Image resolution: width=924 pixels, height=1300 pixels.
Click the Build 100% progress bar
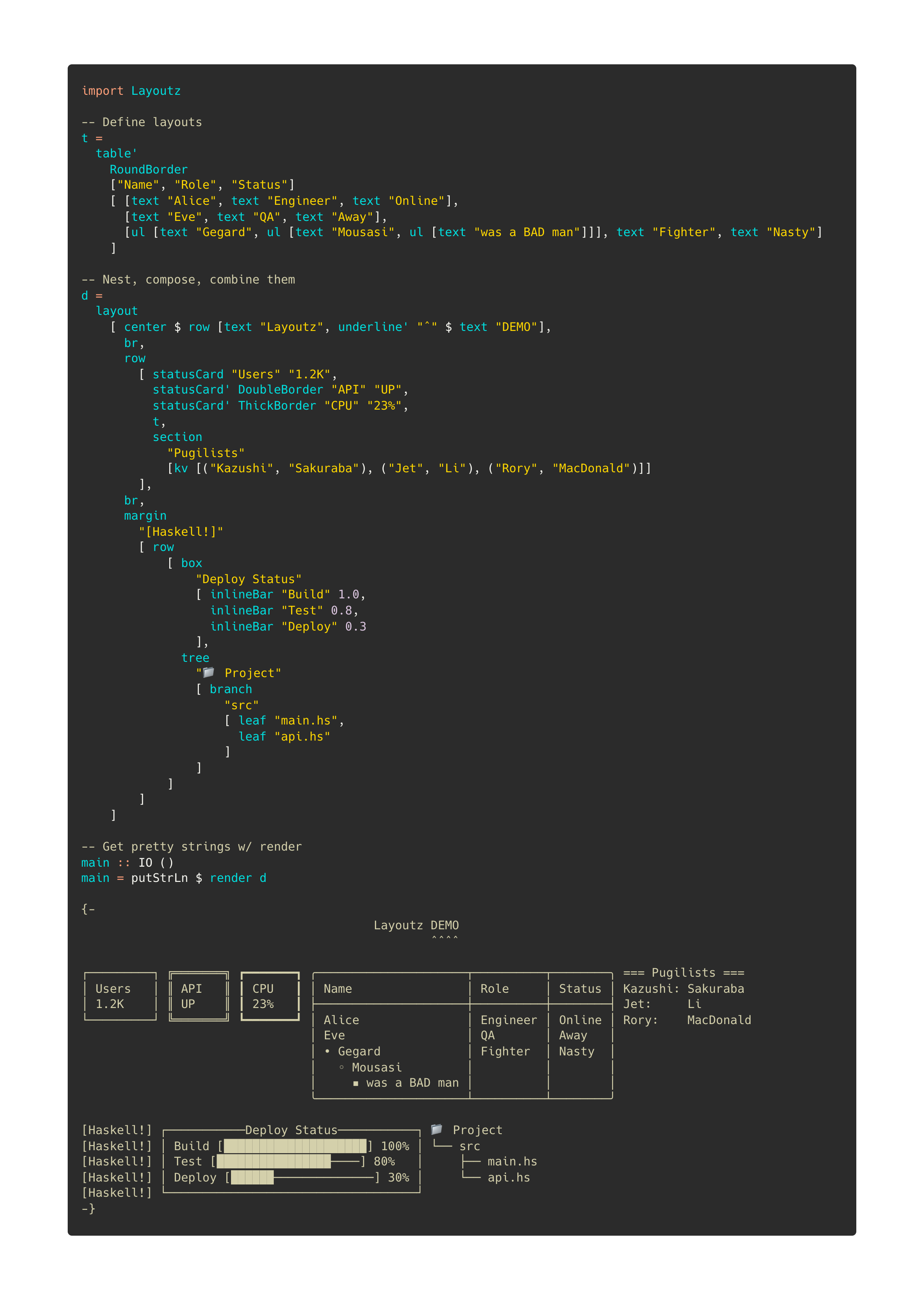click(x=295, y=1146)
